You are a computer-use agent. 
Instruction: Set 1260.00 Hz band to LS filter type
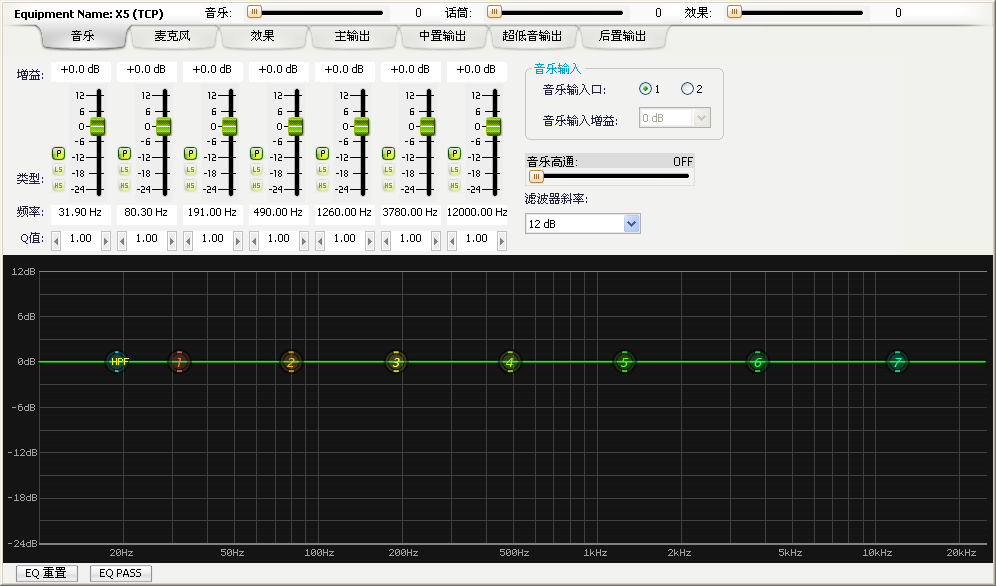[323, 170]
